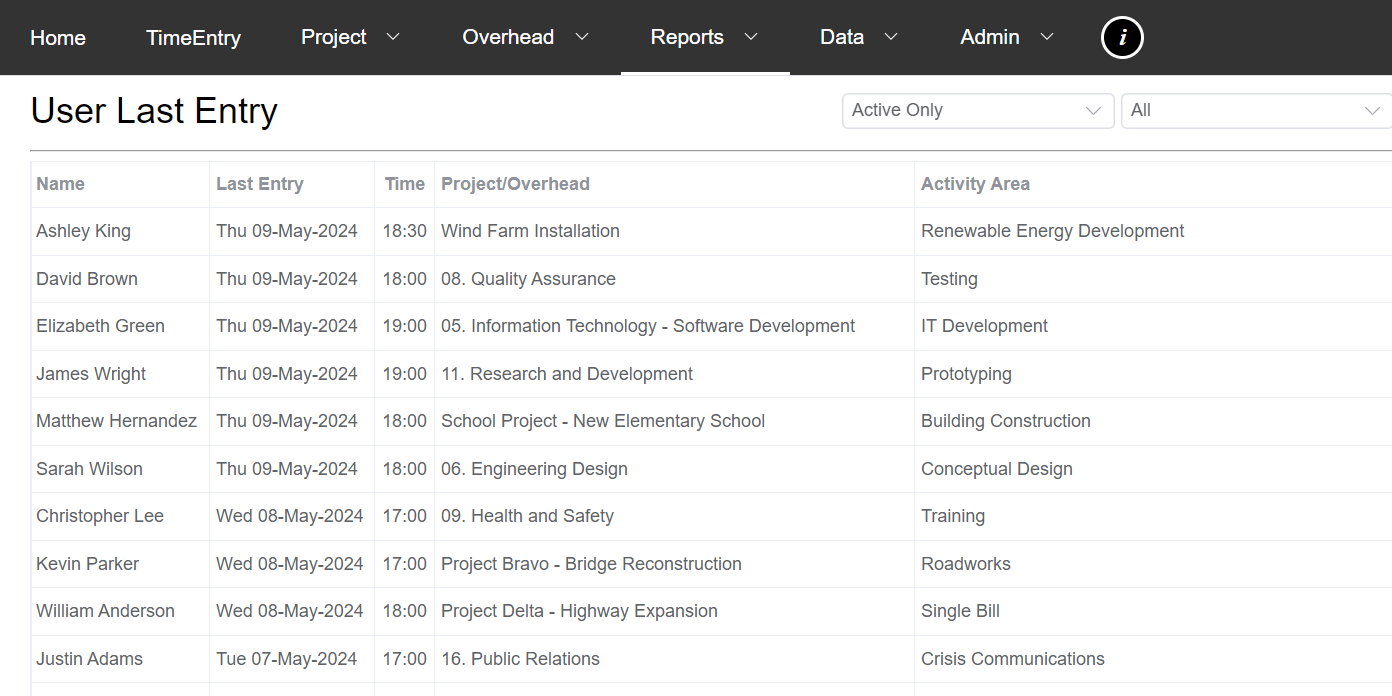
Task: Click the Crisis Communications activity cell
Action: coord(1012,659)
